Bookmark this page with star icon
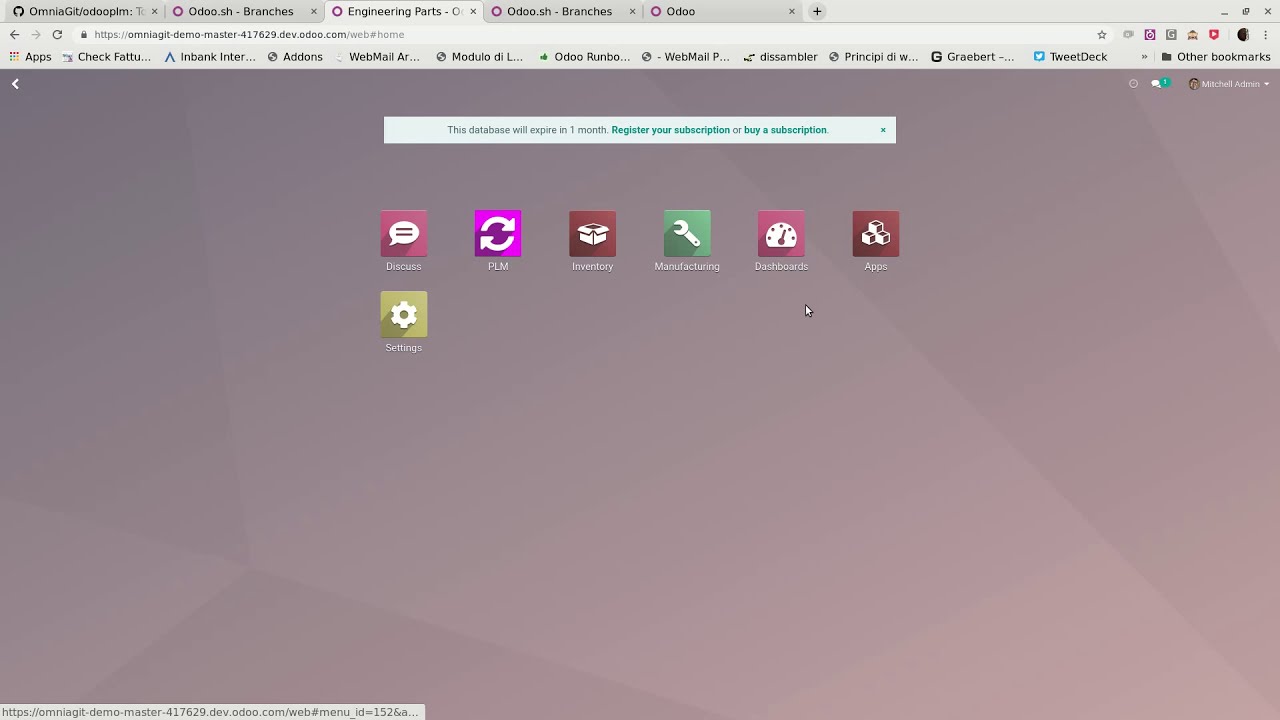This screenshot has height=720, width=1280. pos(1102,34)
